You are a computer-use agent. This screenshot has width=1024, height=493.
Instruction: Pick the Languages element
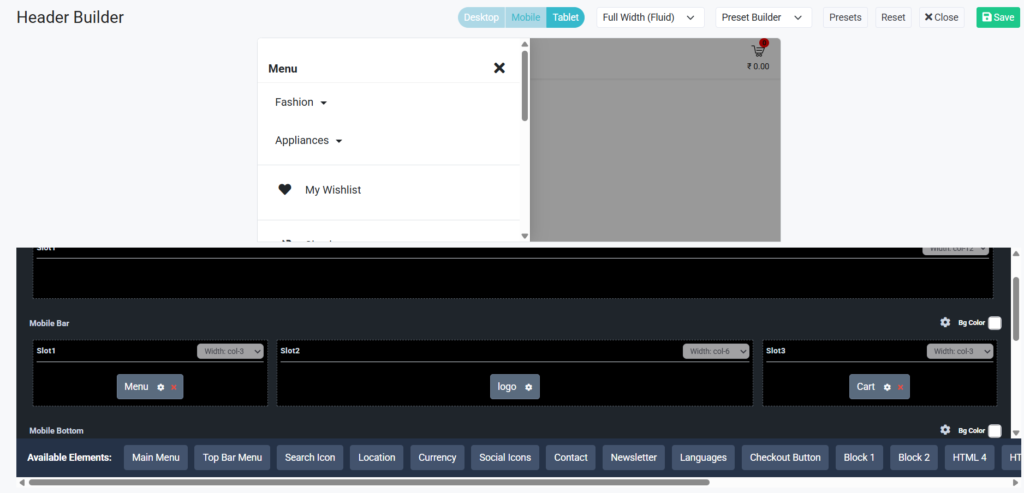point(703,457)
